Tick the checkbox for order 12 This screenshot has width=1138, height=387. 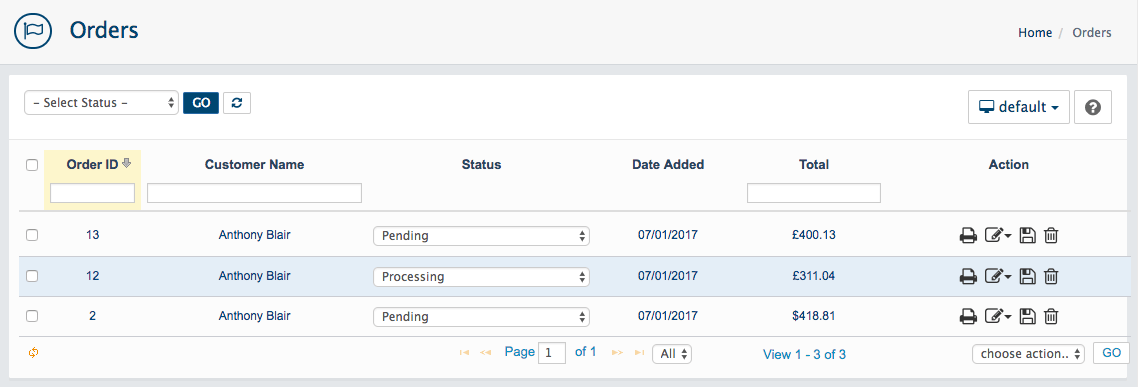point(32,276)
